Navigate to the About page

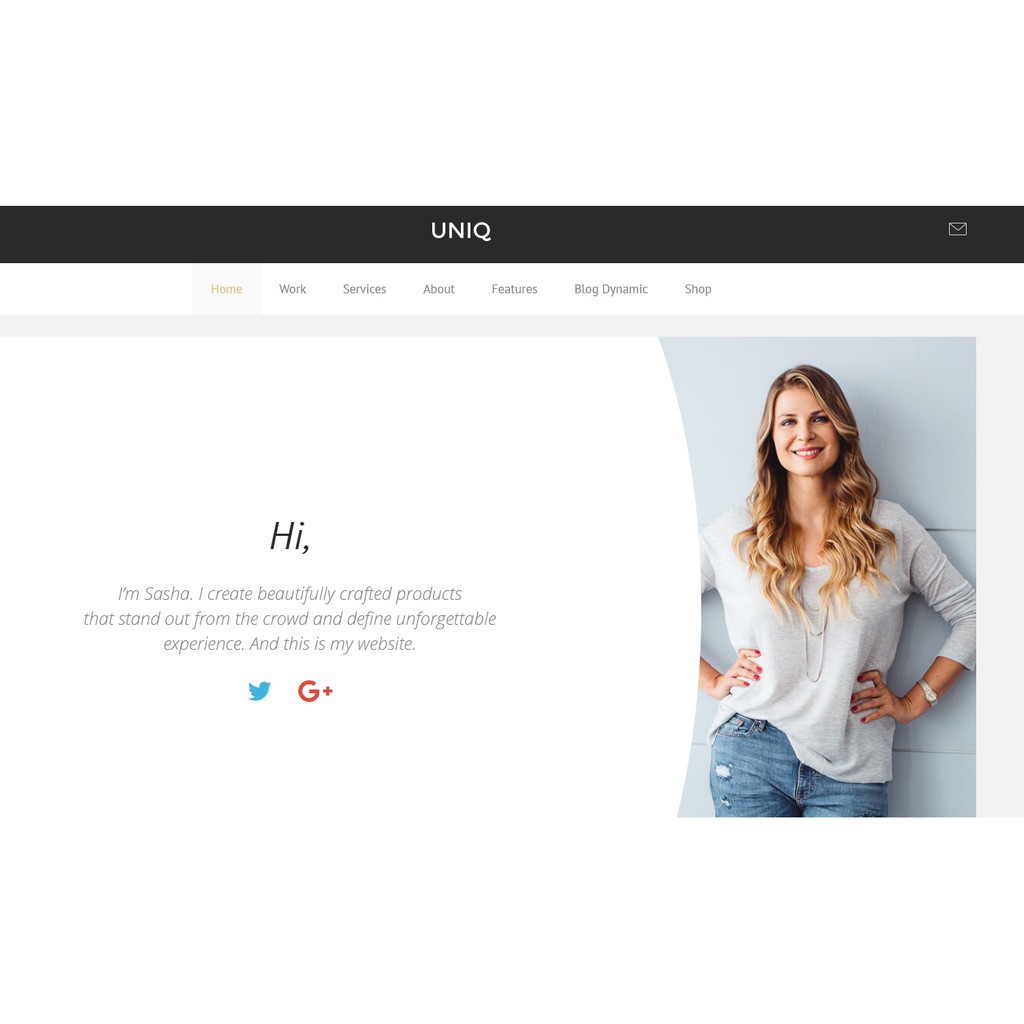[x=439, y=289]
